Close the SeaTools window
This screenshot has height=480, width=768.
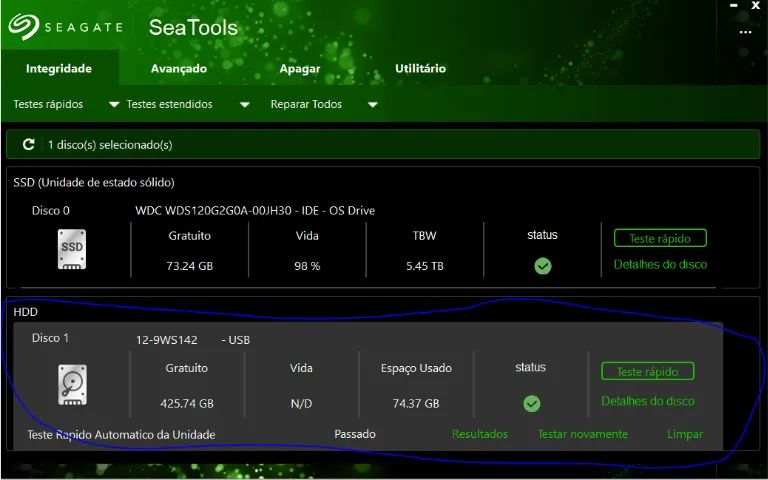point(756,6)
